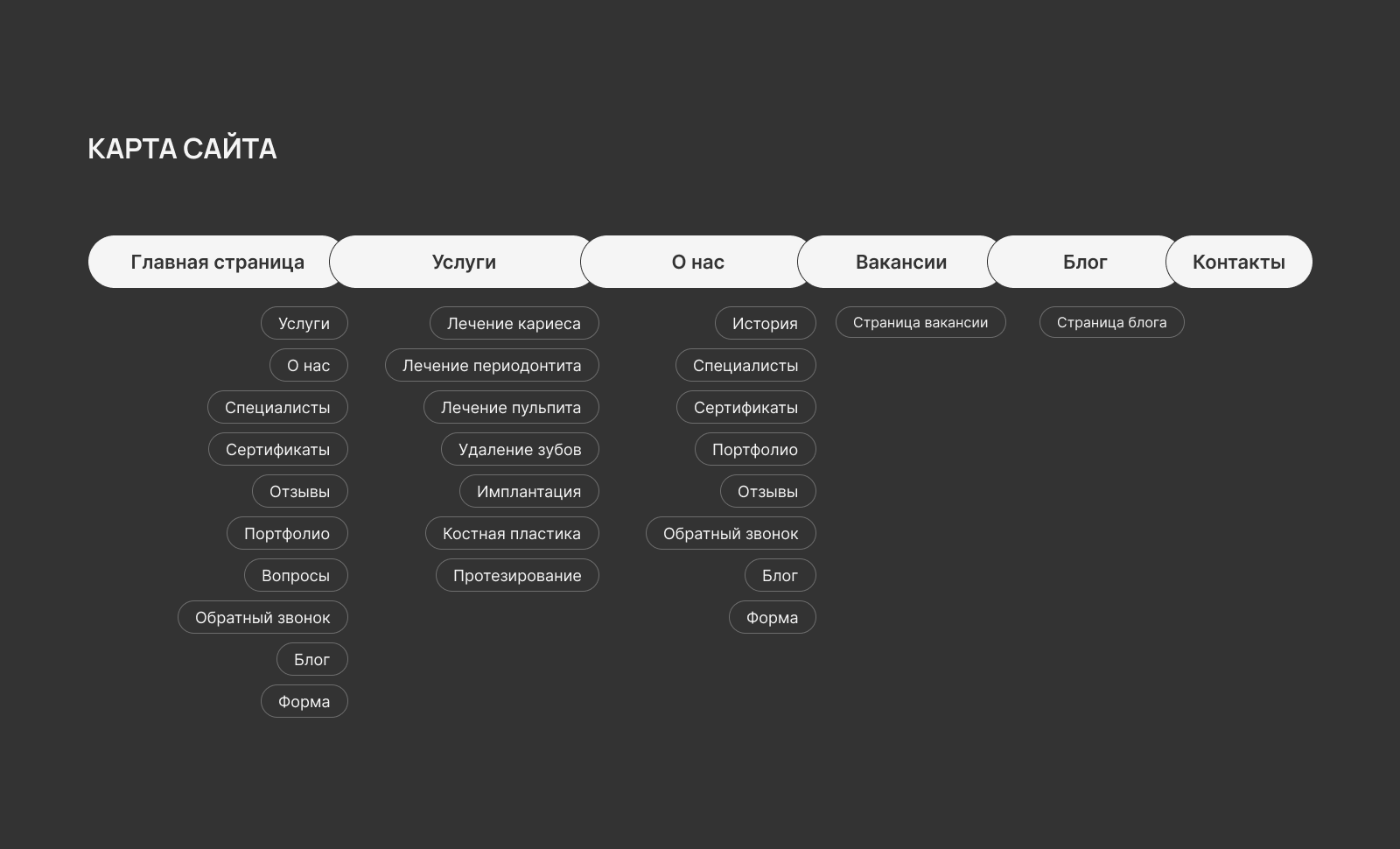Open История under О нас

point(765,323)
